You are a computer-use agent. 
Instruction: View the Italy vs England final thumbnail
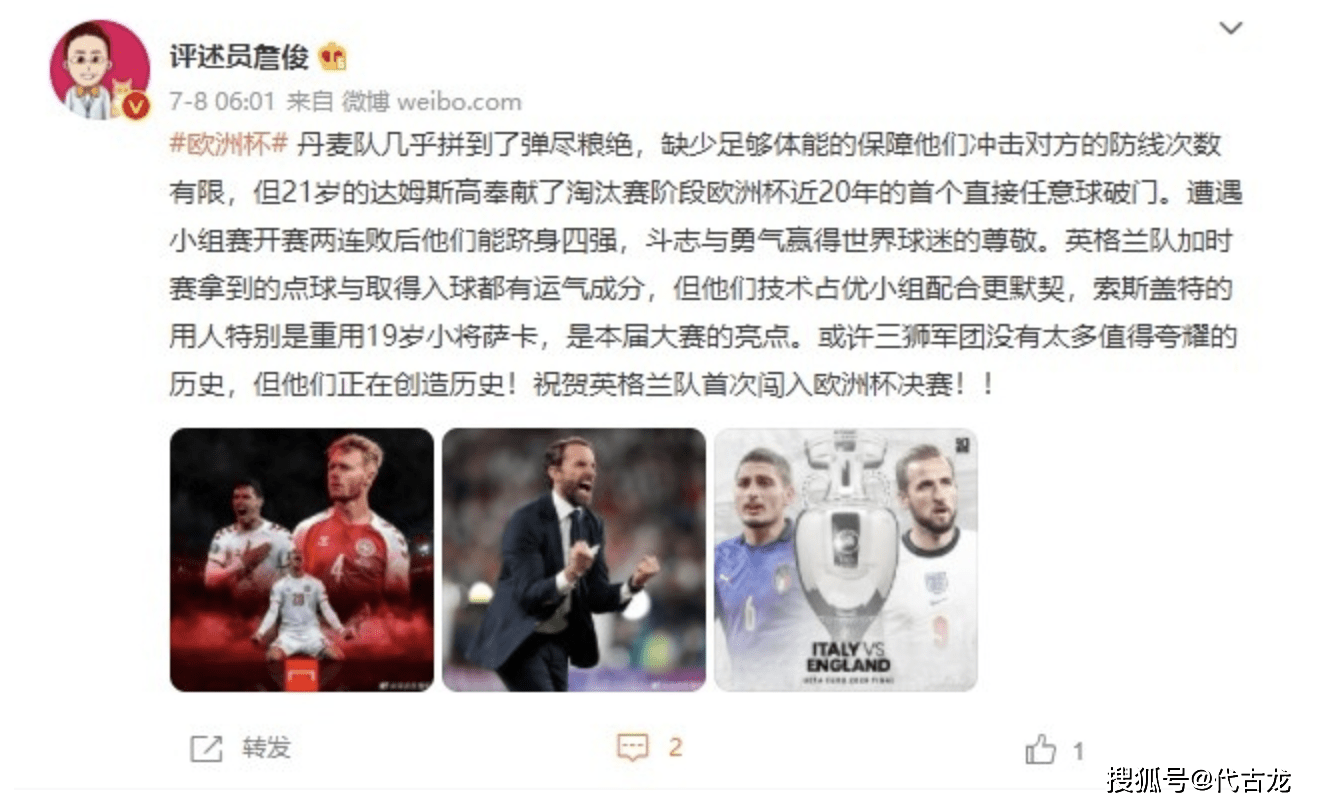[x=846, y=560]
